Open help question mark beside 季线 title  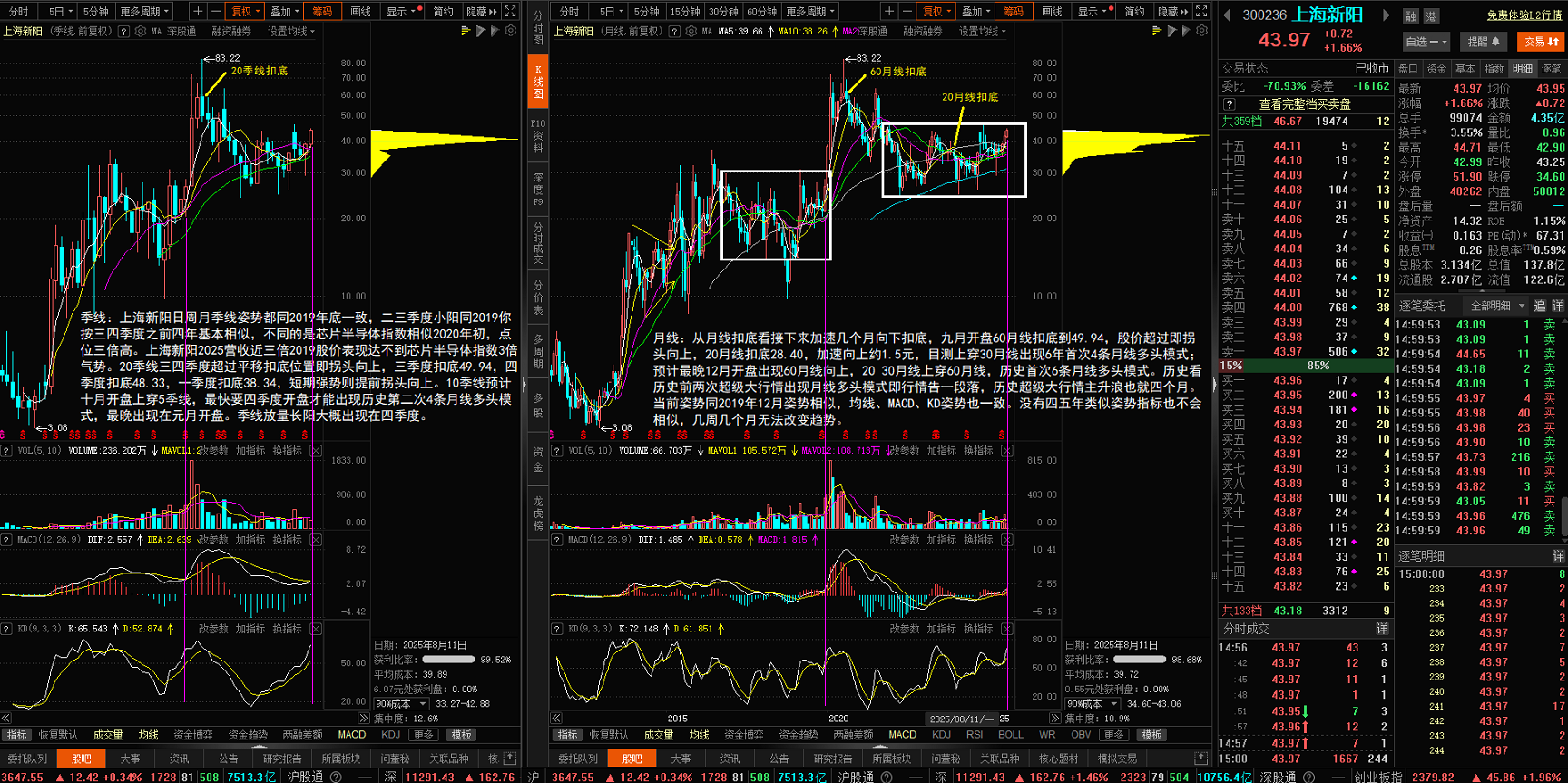[x=124, y=31]
